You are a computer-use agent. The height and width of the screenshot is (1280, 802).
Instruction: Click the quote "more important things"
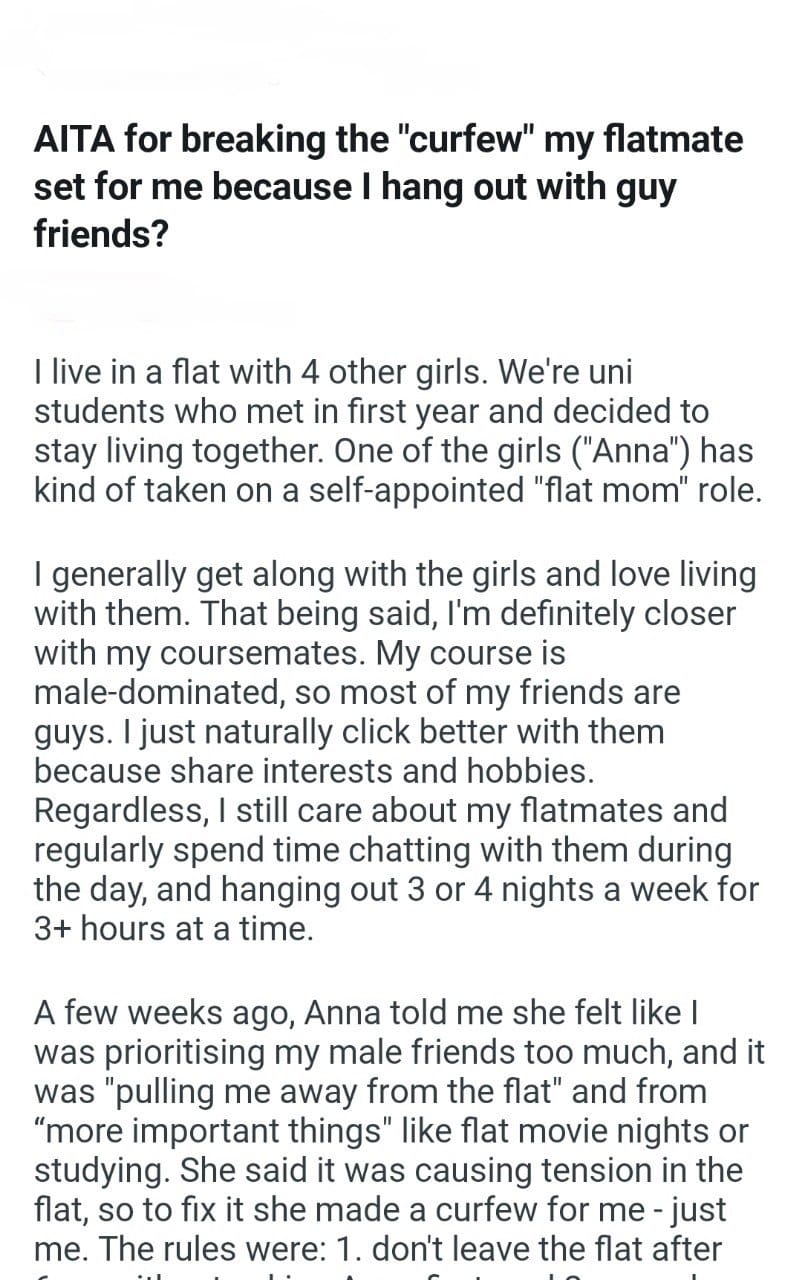click(226, 1130)
